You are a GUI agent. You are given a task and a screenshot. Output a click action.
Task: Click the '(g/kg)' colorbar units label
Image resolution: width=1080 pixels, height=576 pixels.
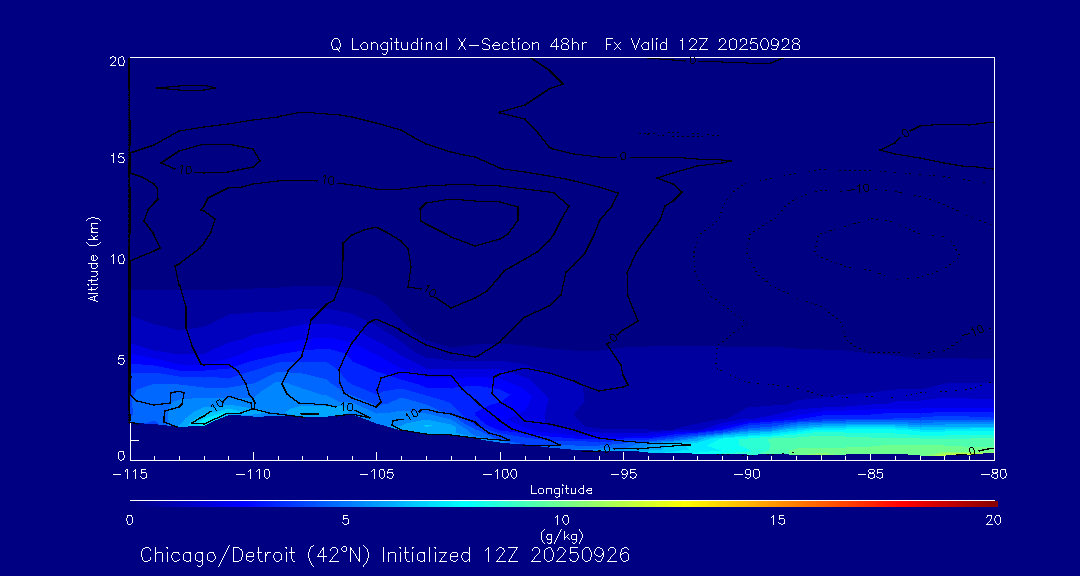(561, 536)
